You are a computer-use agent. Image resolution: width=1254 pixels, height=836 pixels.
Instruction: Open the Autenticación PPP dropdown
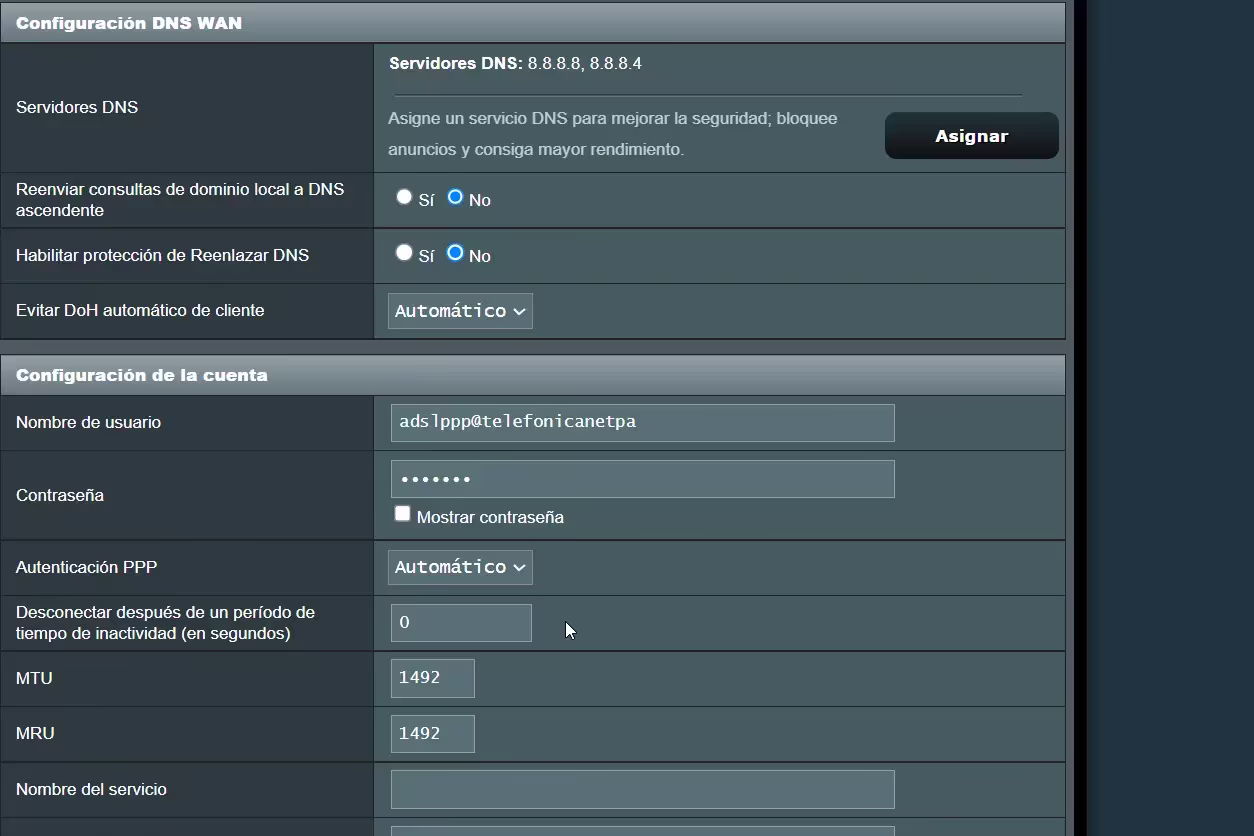[460, 567]
